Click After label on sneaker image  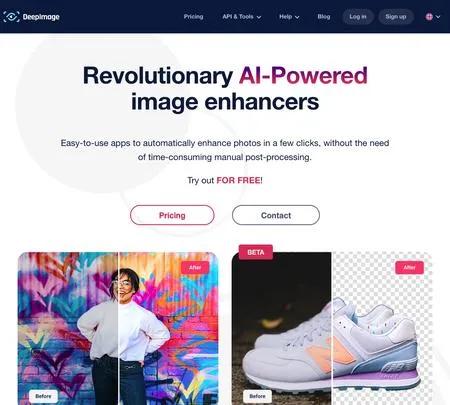pos(409,267)
